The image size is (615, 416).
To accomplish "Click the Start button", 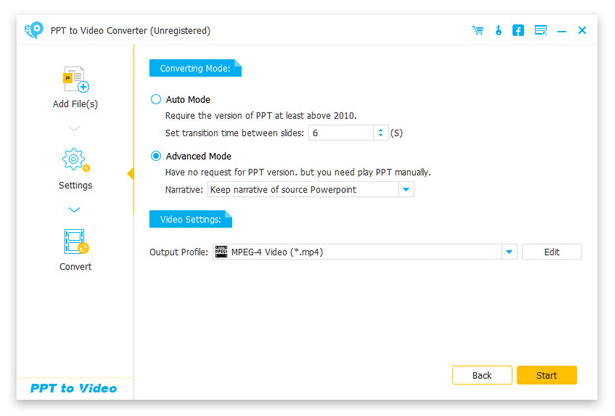I will pyautogui.click(x=546, y=375).
